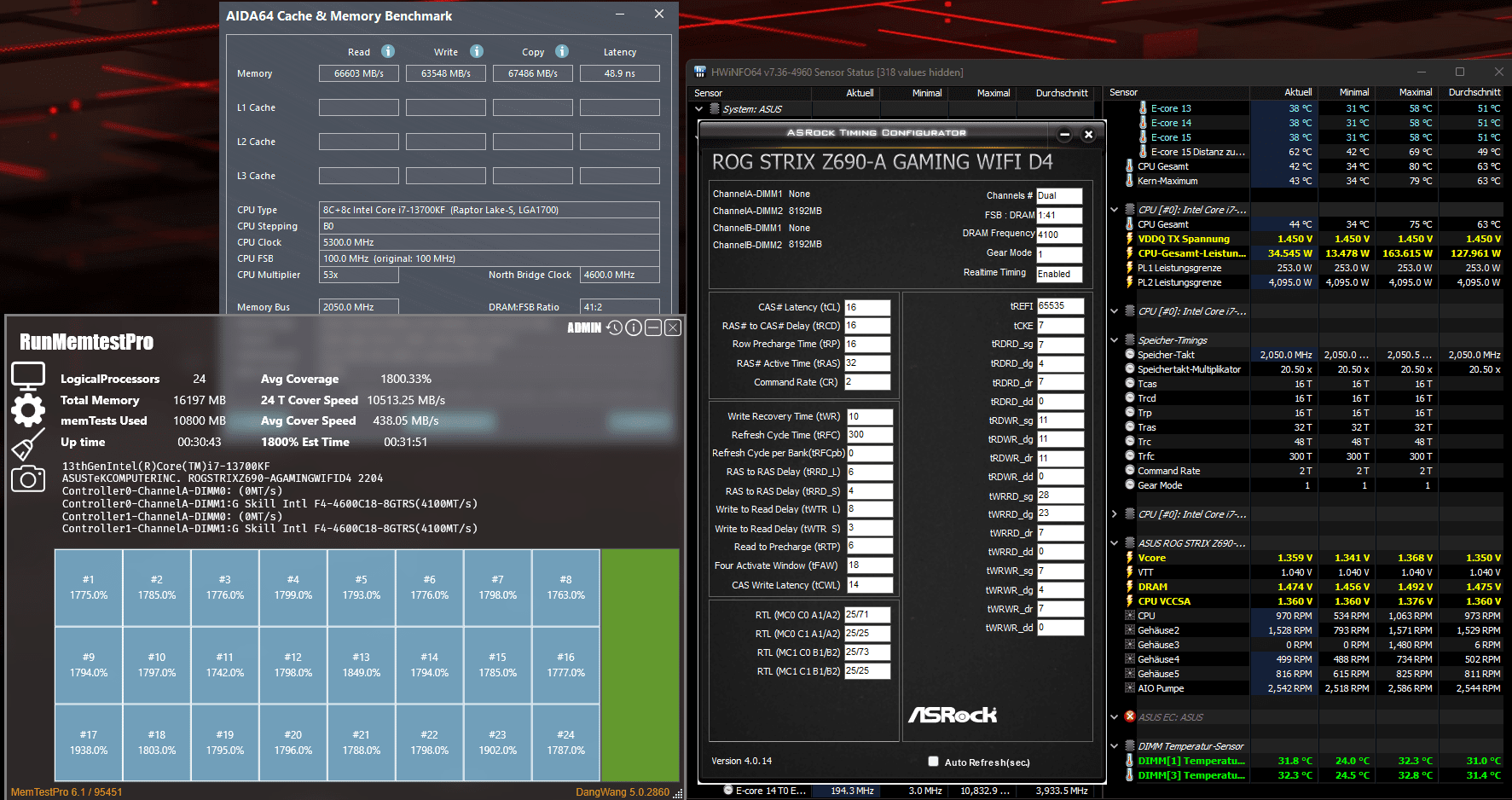This screenshot has width=1512, height=800.
Task: Collapse the CPU [#0] group above VDDQ TX Spannung
Action: (x=1115, y=210)
